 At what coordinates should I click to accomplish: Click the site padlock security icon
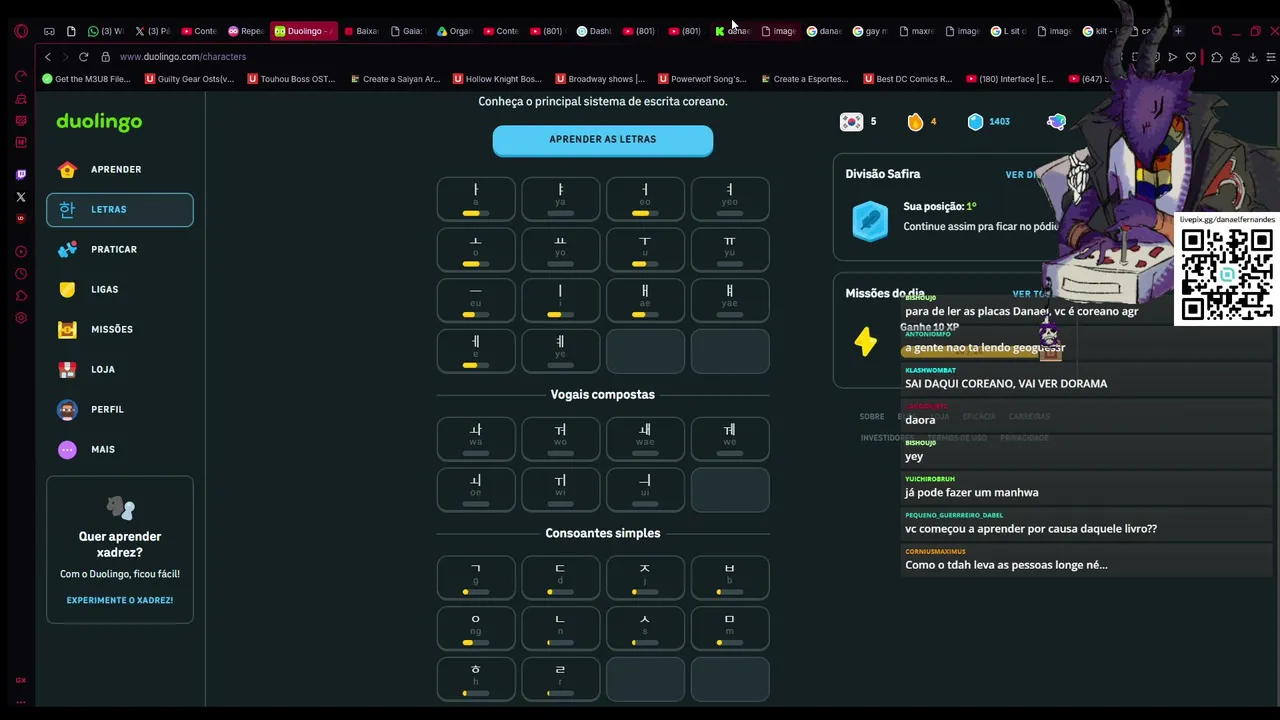pyautogui.click(x=106, y=57)
